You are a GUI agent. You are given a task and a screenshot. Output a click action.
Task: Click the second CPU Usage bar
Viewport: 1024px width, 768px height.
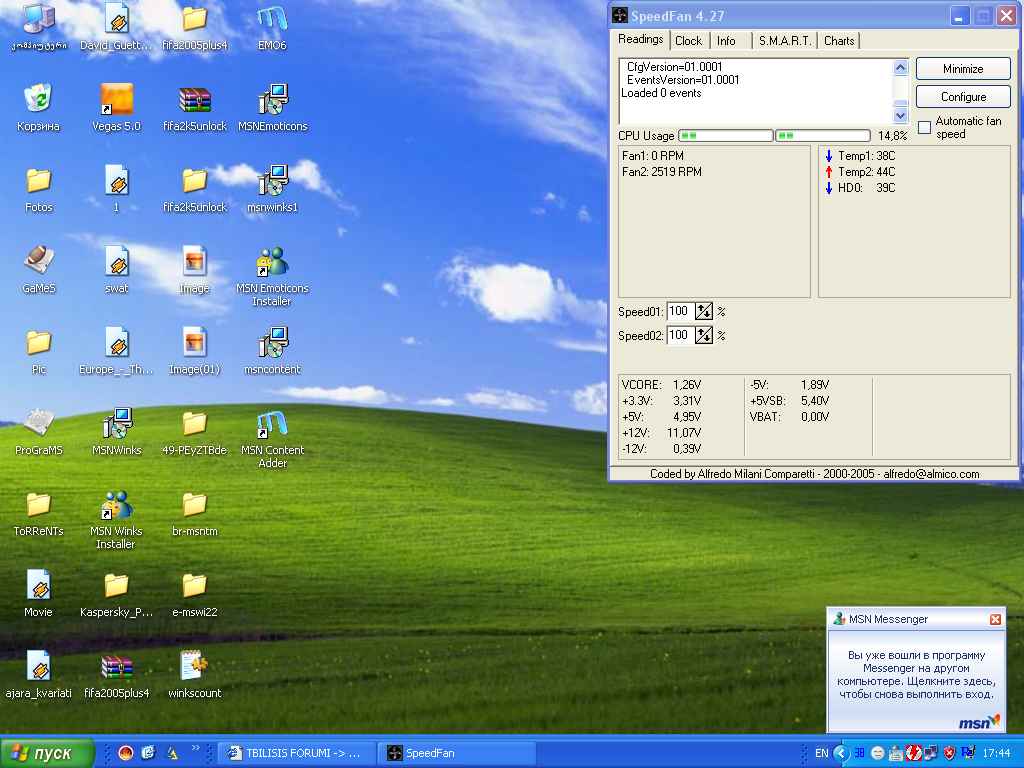point(823,136)
